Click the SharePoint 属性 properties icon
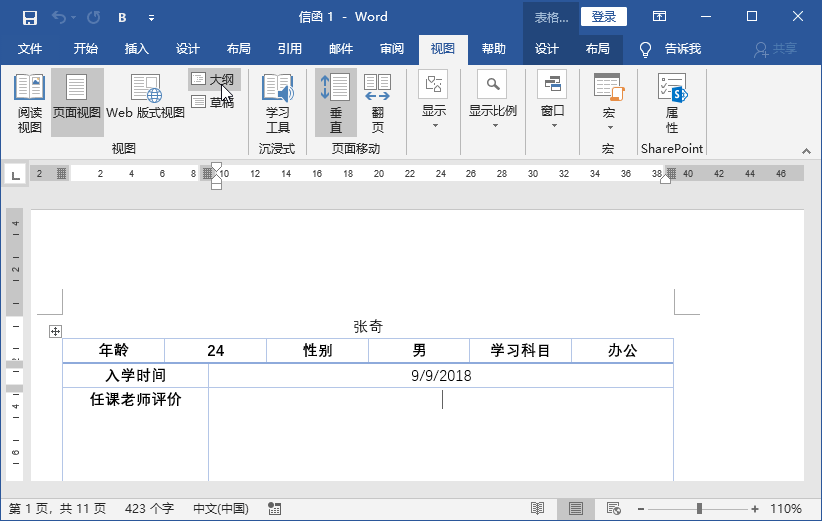The image size is (822, 521). point(672,103)
